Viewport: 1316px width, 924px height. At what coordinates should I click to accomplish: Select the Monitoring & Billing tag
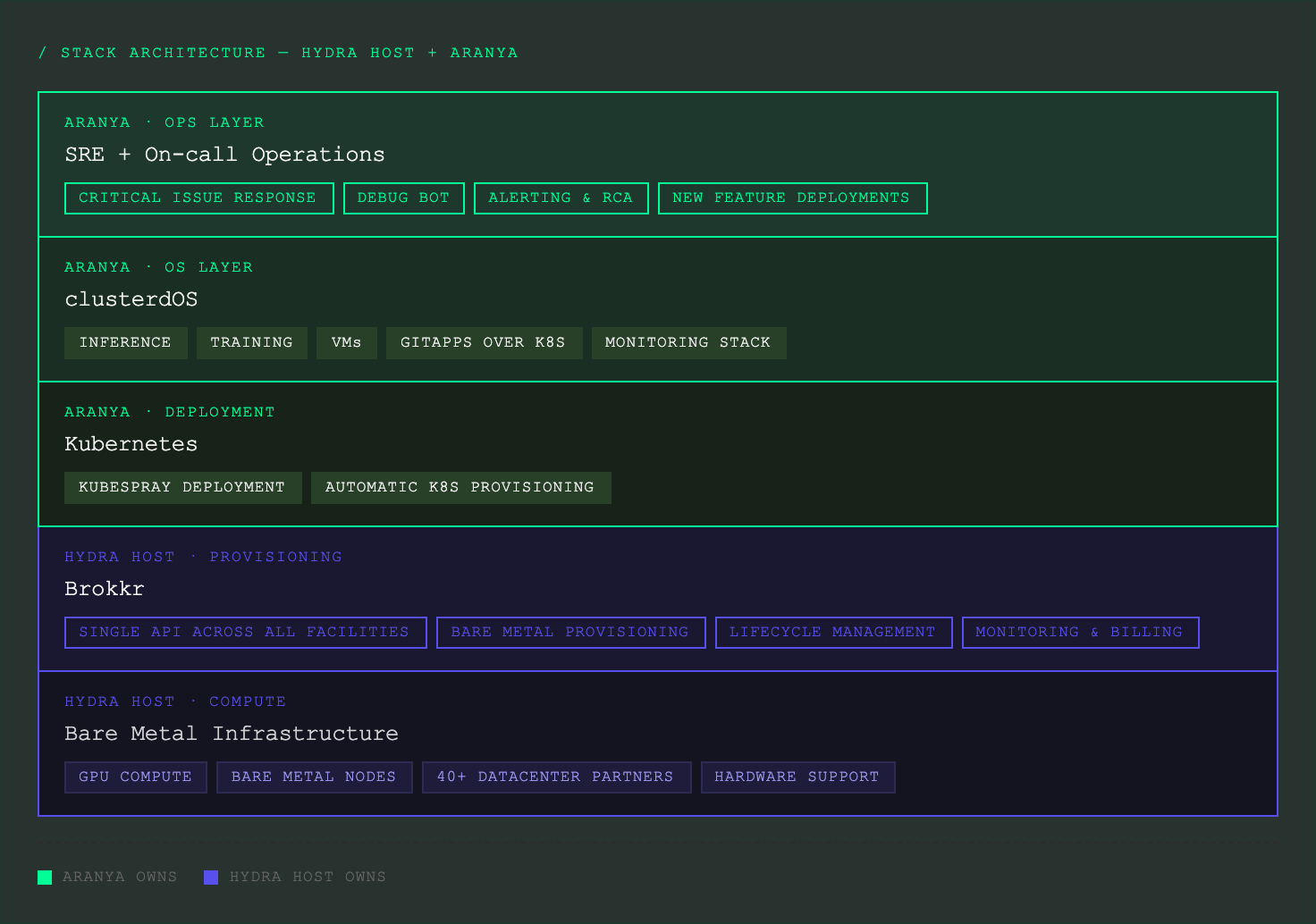(x=1081, y=633)
